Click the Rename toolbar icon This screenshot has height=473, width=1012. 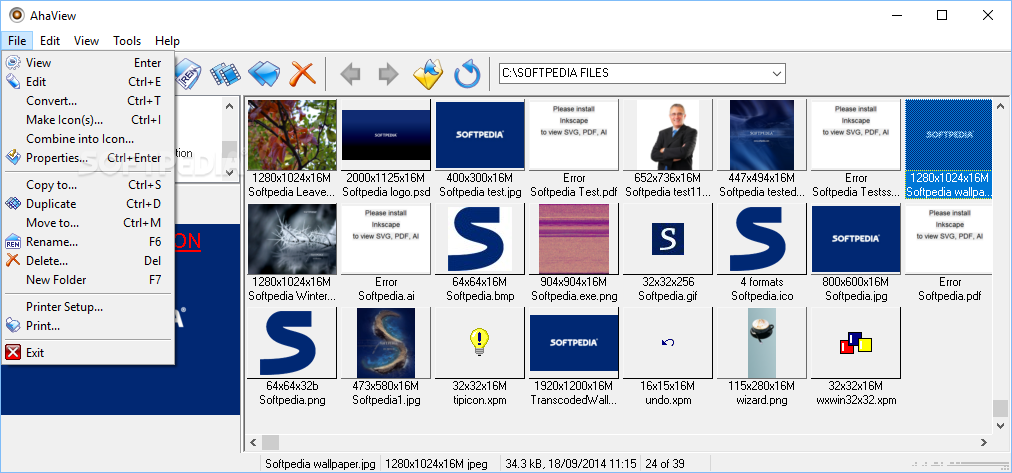[188, 73]
